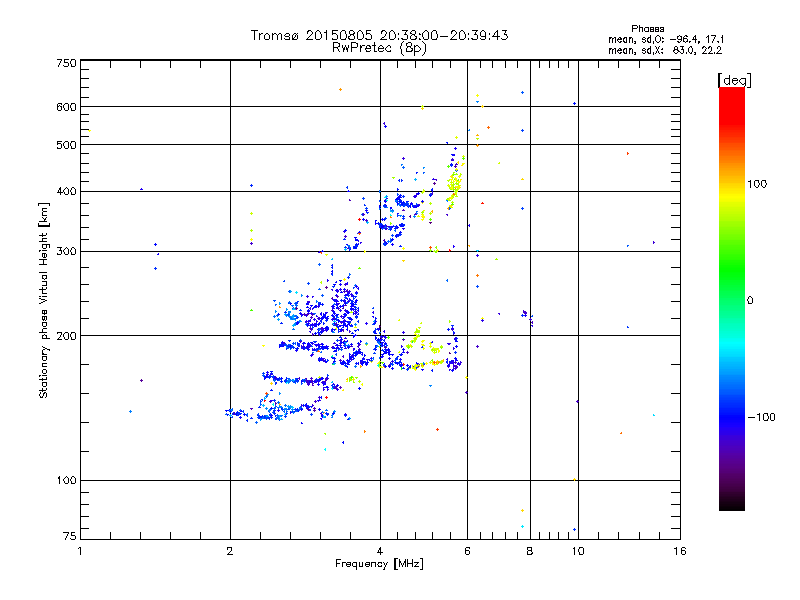Click the y-axis tick label "75"

70,536
